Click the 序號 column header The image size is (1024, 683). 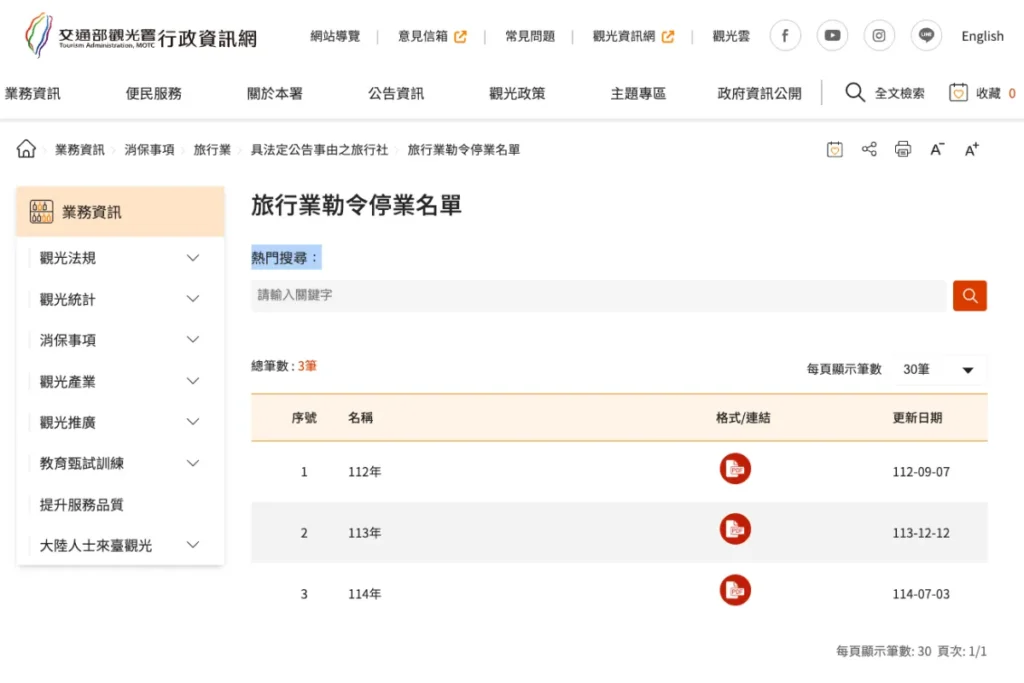click(x=304, y=417)
